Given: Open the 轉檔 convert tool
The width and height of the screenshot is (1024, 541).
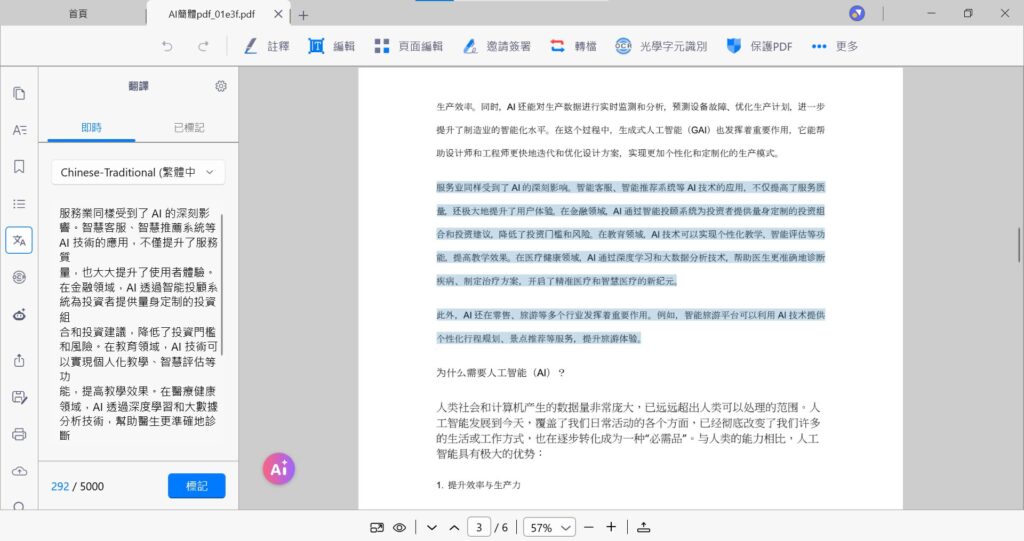Looking at the screenshot, I should tap(573, 46).
